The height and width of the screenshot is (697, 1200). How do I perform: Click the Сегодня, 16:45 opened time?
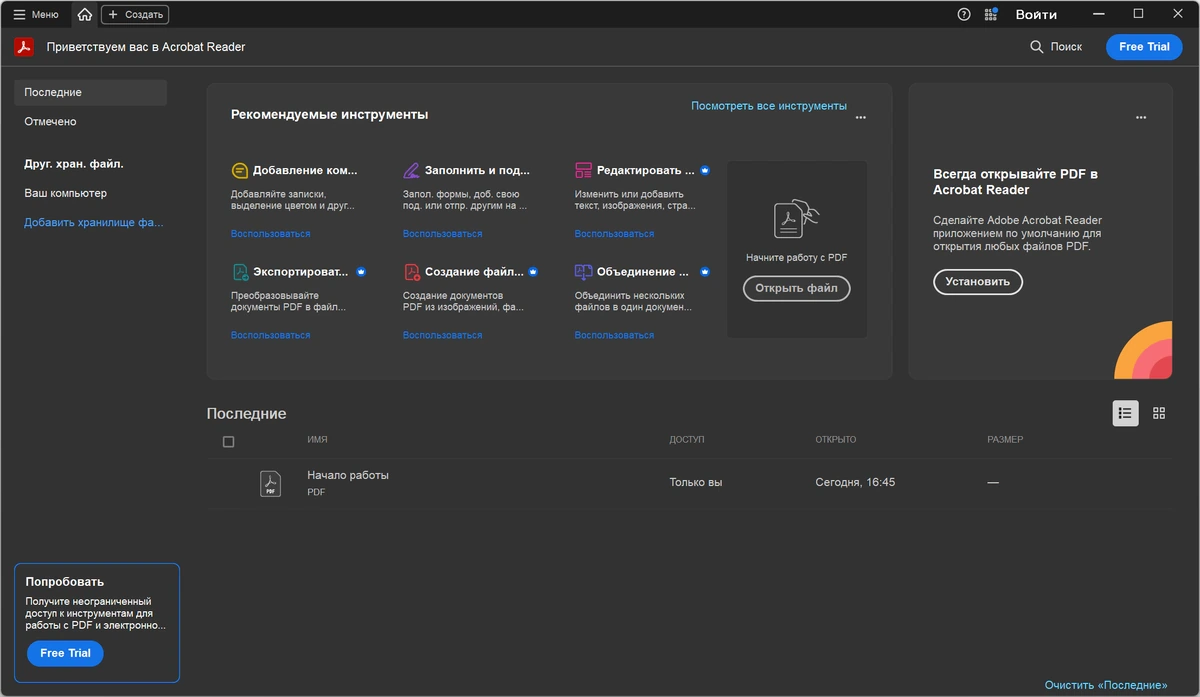[x=855, y=482]
